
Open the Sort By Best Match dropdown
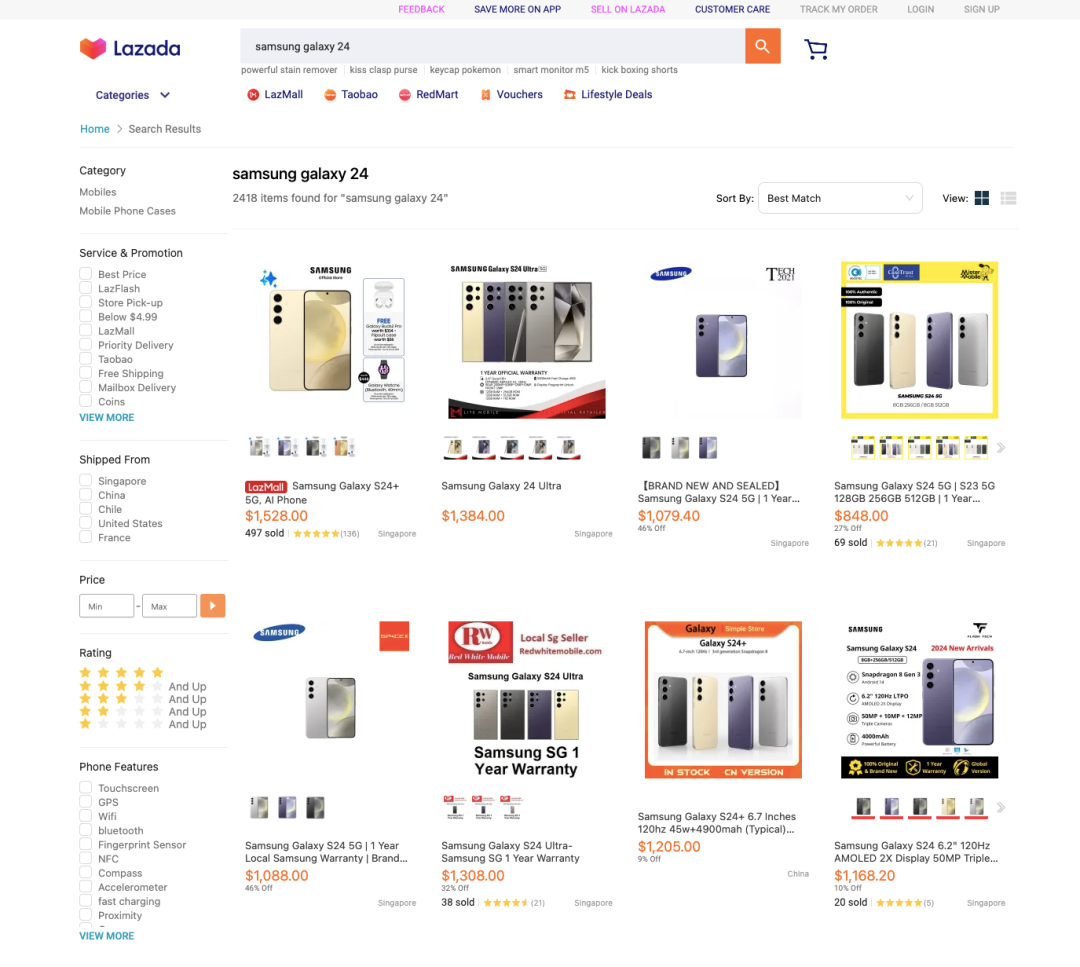pos(840,198)
